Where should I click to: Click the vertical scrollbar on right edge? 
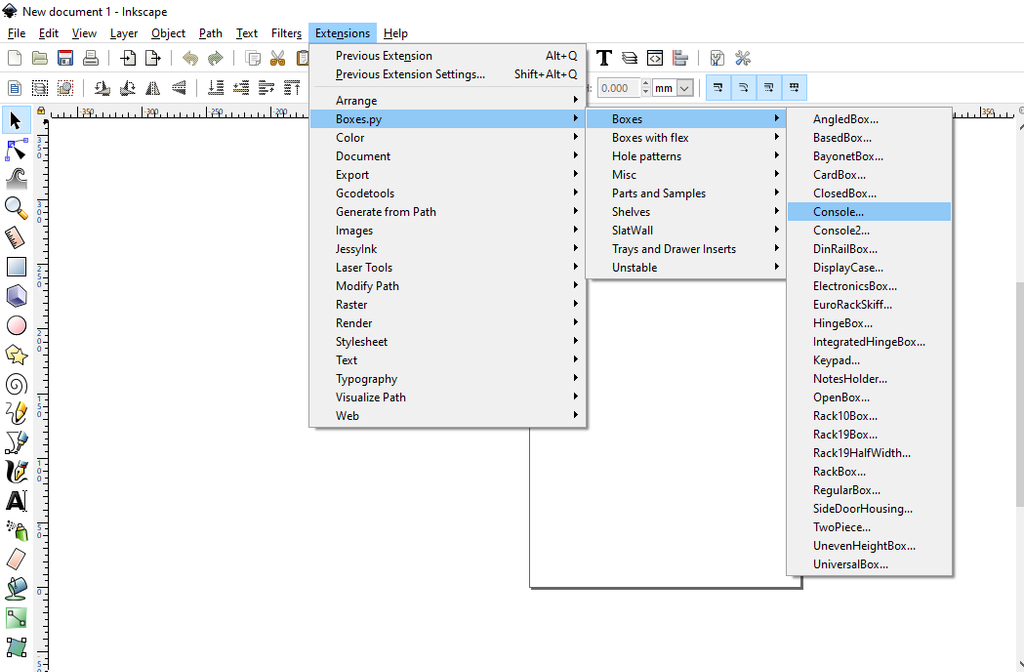(1020, 394)
